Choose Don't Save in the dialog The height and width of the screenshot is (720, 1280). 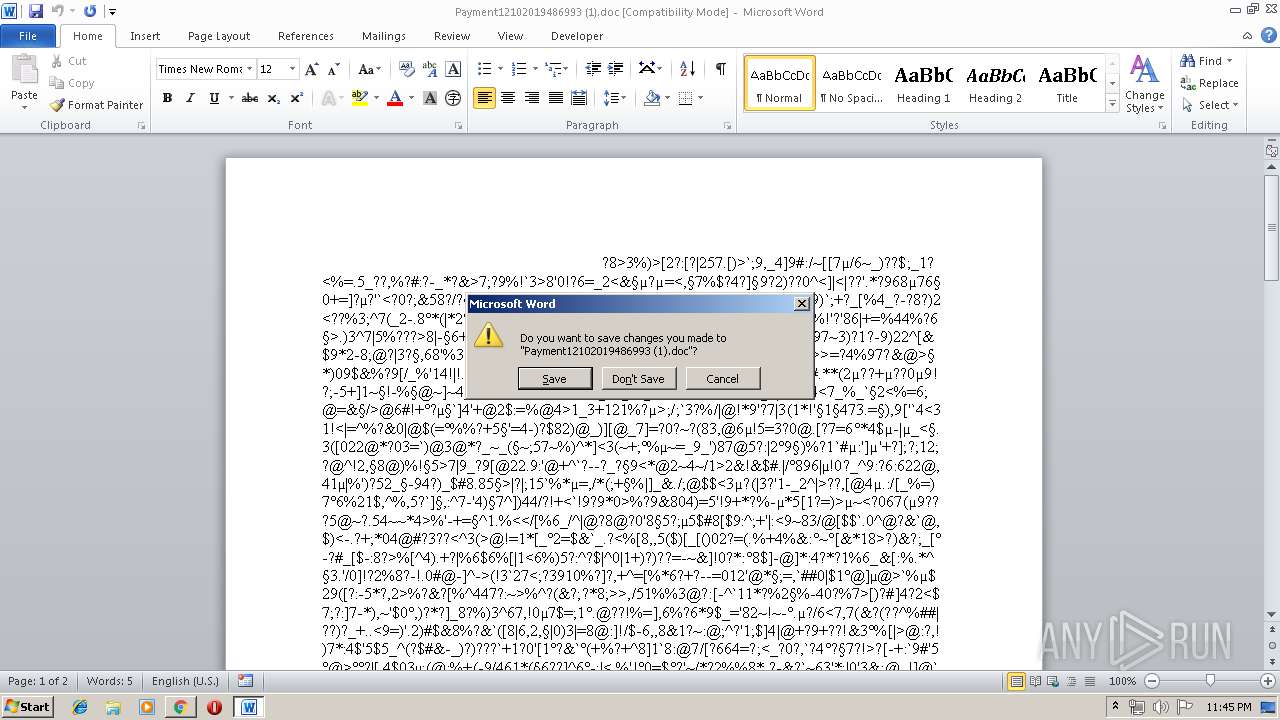pos(638,379)
